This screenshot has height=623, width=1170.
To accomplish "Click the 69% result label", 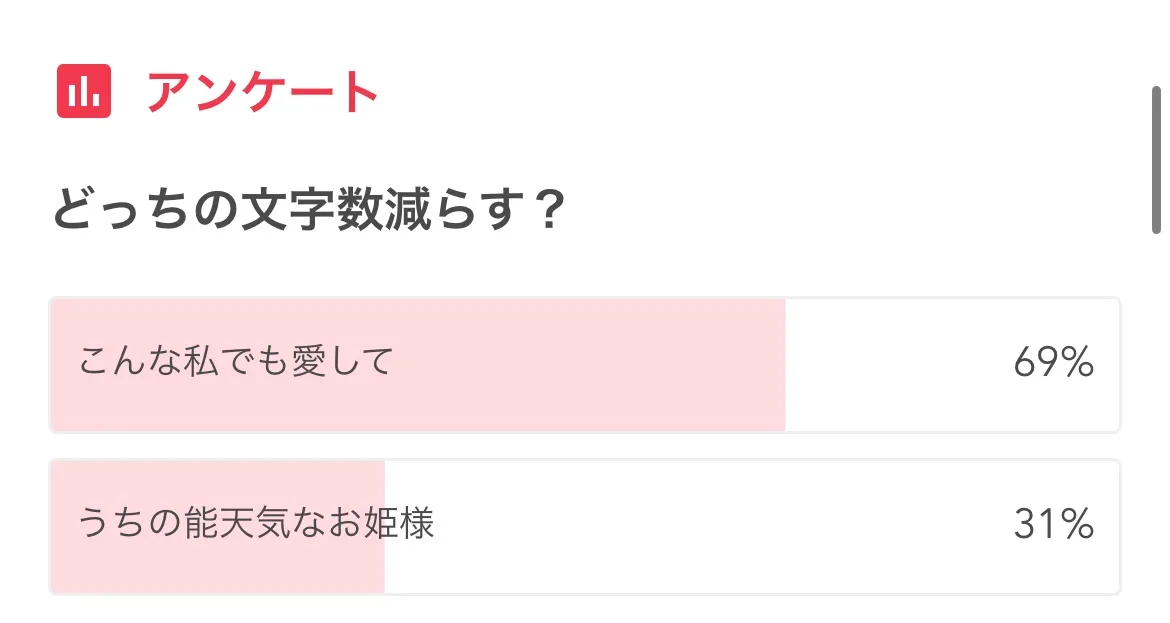I will (1053, 363).
